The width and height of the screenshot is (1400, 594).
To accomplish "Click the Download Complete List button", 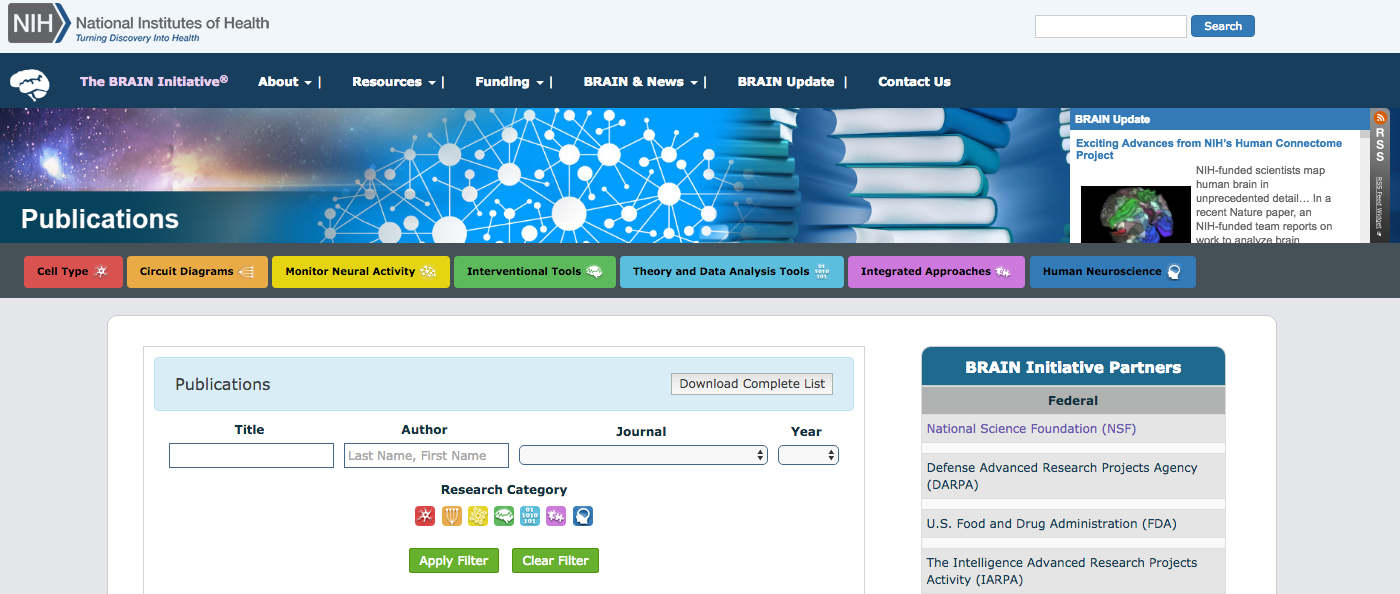I will click(752, 384).
